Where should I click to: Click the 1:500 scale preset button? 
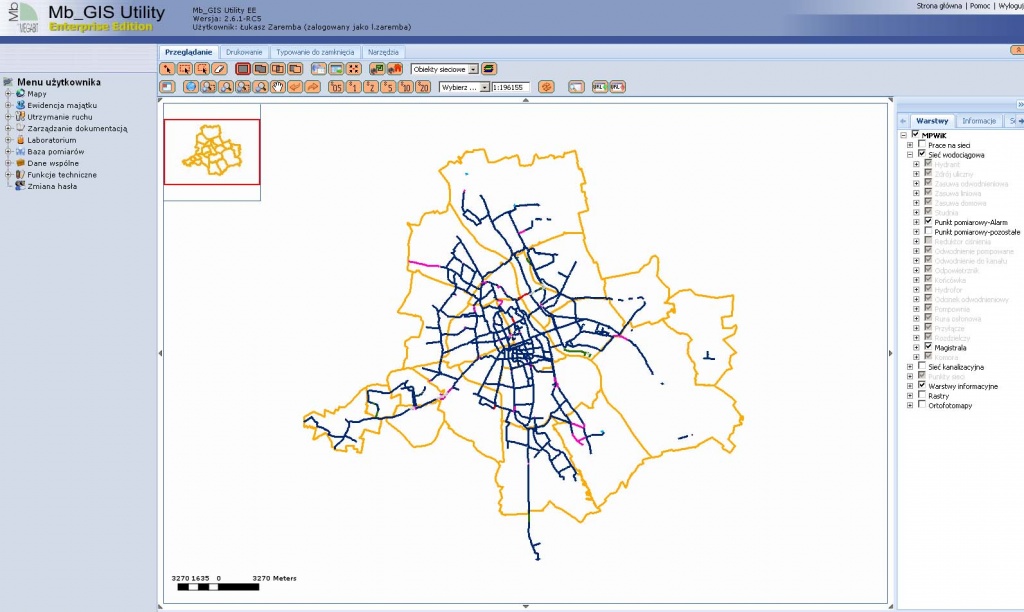pos(336,87)
